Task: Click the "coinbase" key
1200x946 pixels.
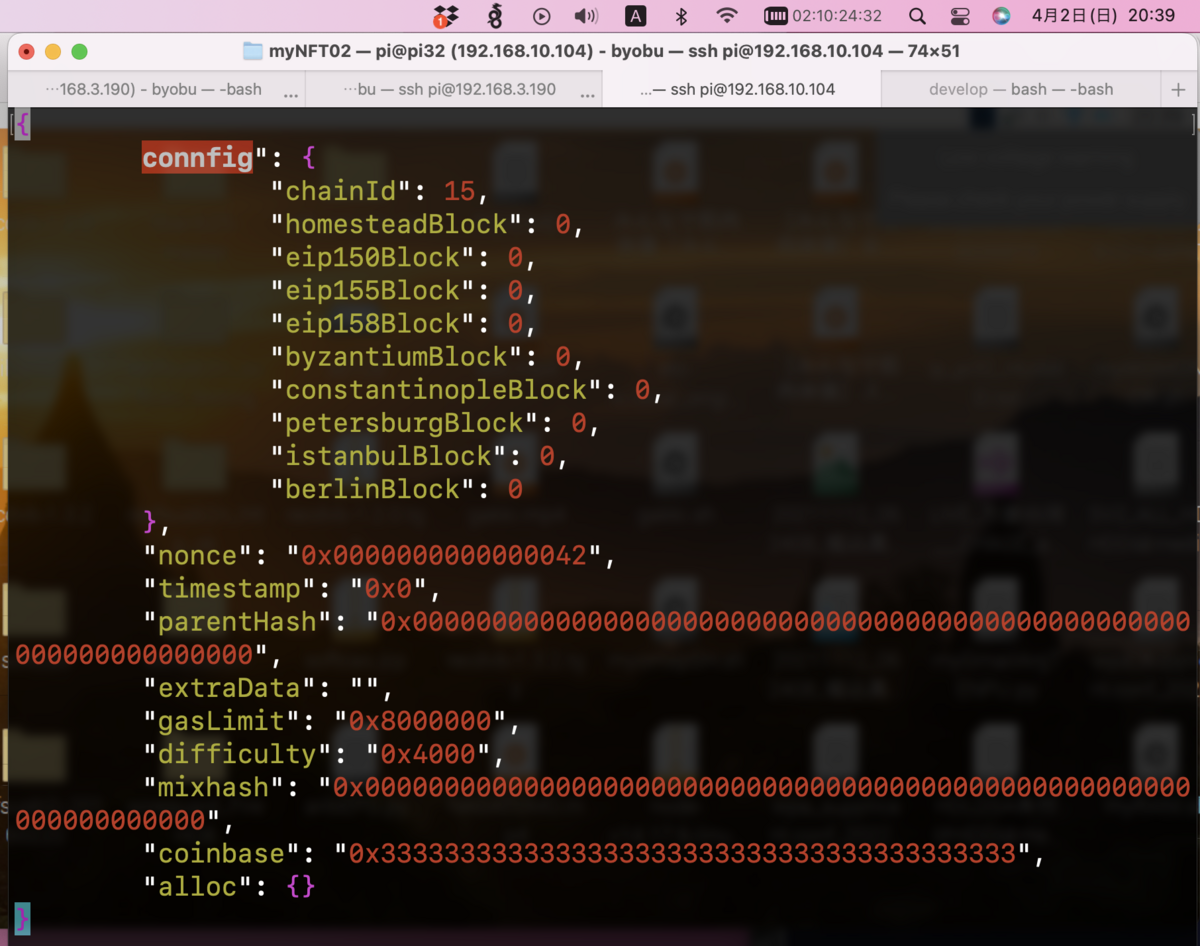Action: (x=222, y=853)
